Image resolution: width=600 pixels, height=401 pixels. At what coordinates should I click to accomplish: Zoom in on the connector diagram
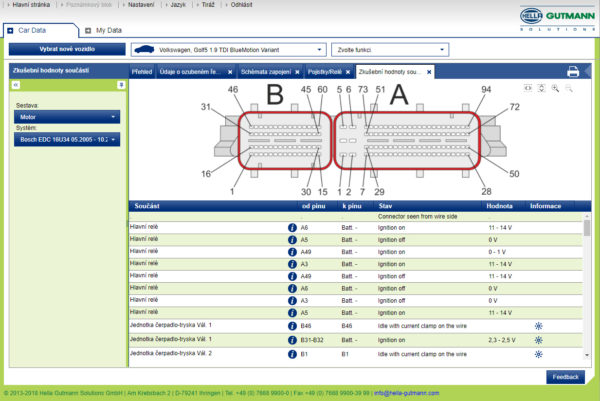[x=555, y=88]
